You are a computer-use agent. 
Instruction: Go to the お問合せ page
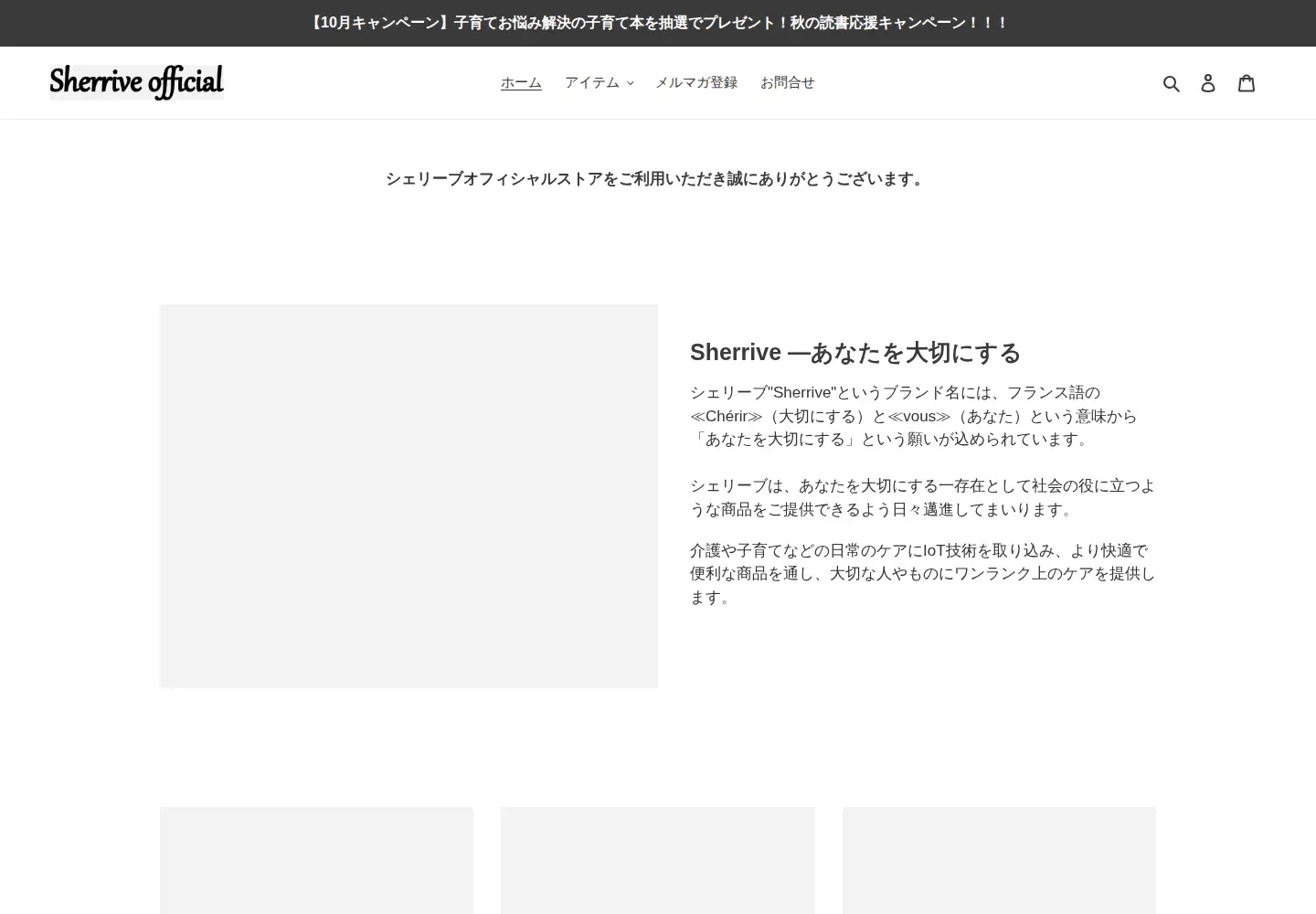point(787,82)
